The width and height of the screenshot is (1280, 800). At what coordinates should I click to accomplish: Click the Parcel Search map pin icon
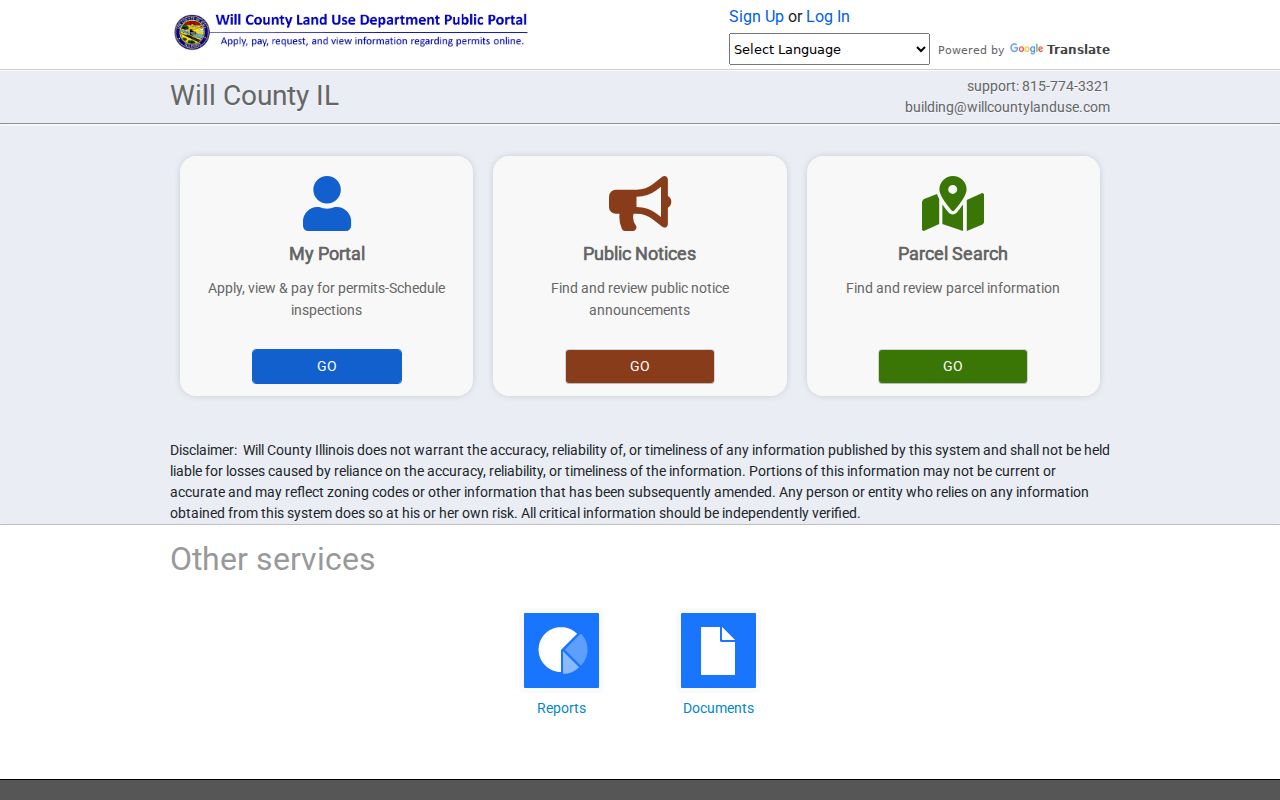(953, 203)
